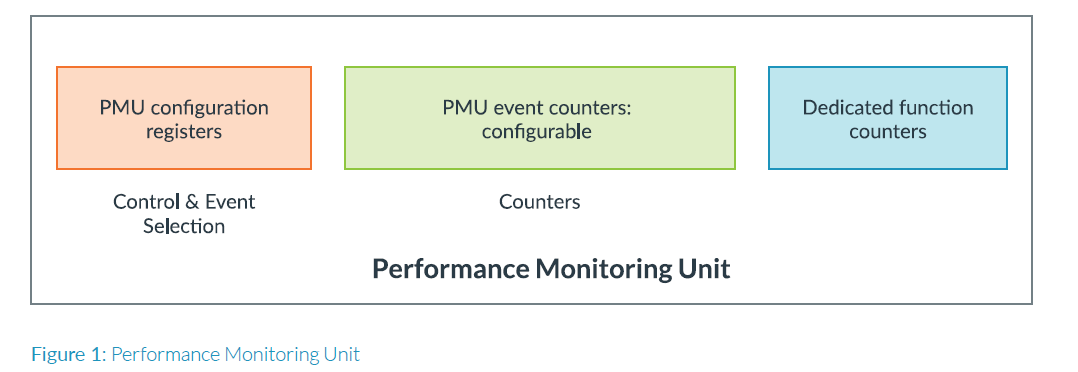Click the word 'Selection' under orange box
The height and width of the screenshot is (372, 1078).
click(184, 226)
